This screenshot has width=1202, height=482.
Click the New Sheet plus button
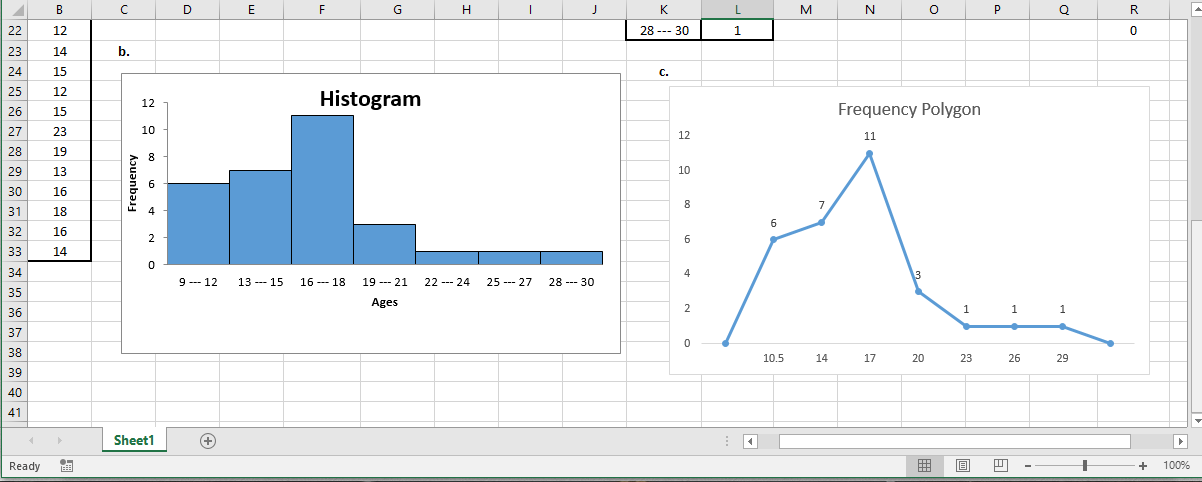point(208,441)
